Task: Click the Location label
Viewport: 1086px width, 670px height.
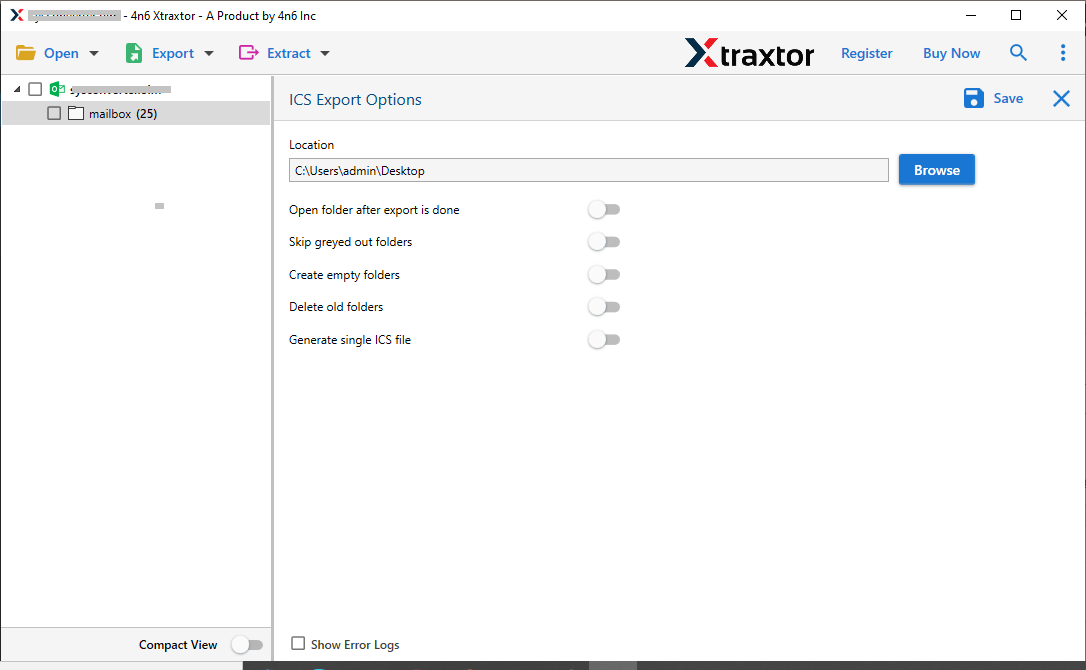Action: (311, 145)
